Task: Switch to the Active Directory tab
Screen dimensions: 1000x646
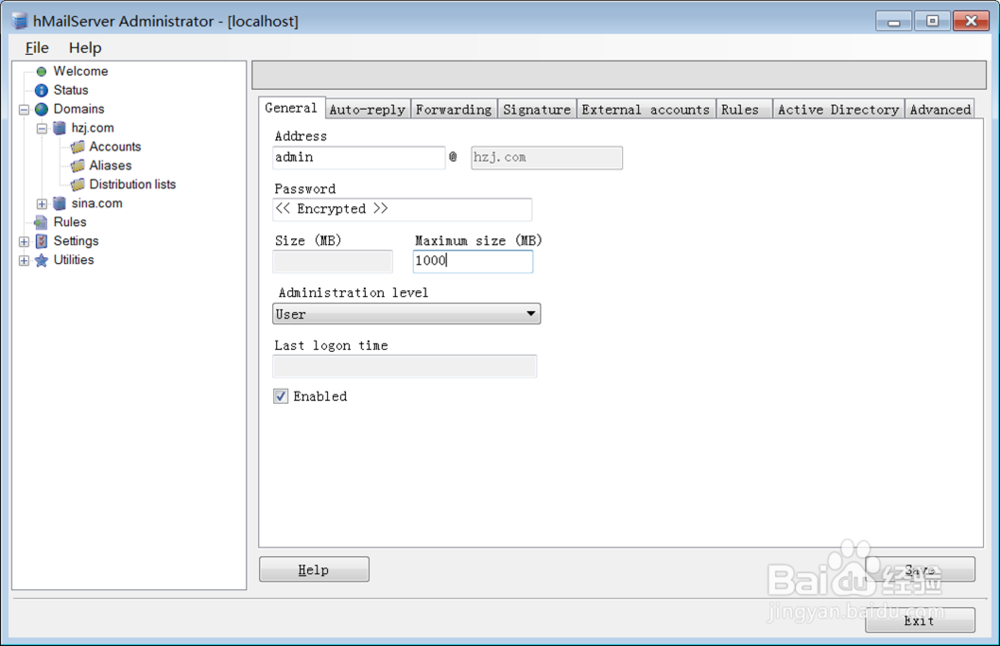Action: [x=838, y=110]
